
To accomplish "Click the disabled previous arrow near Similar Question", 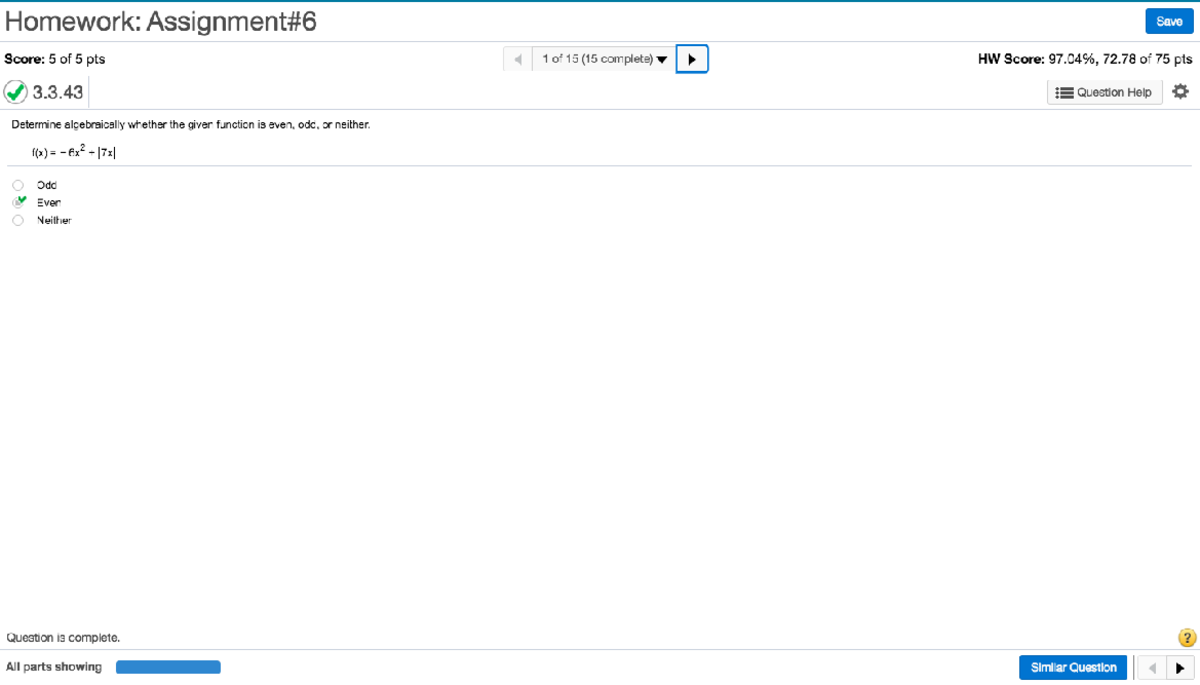I will point(1151,667).
